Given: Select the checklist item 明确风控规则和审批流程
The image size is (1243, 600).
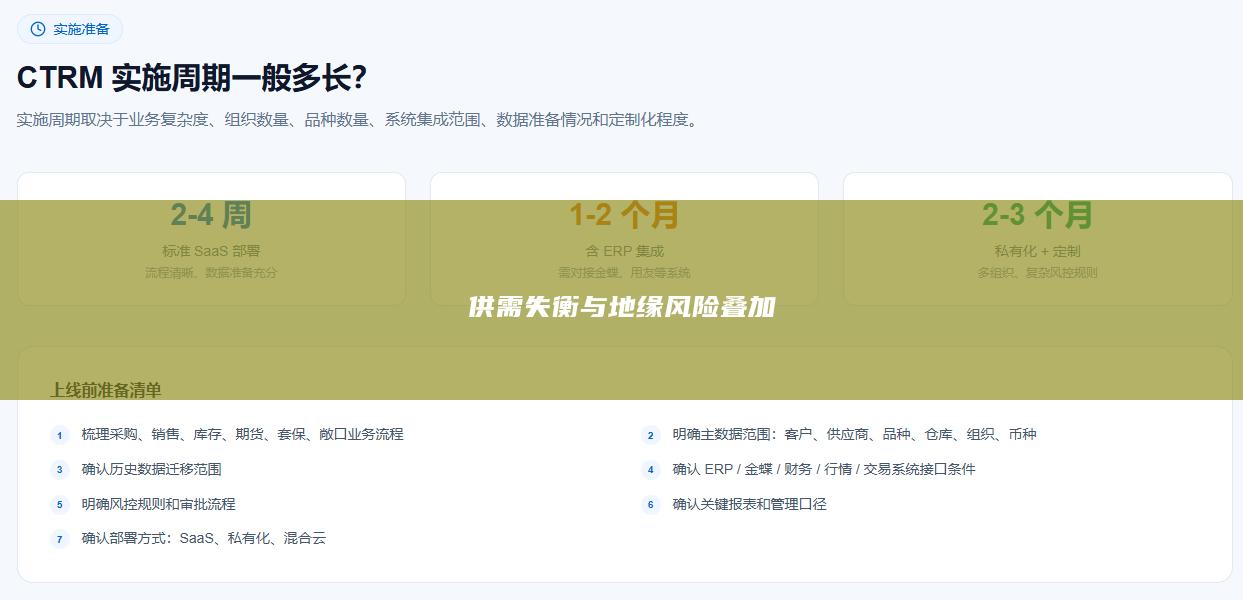Looking at the screenshot, I should pyautogui.click(x=159, y=504).
